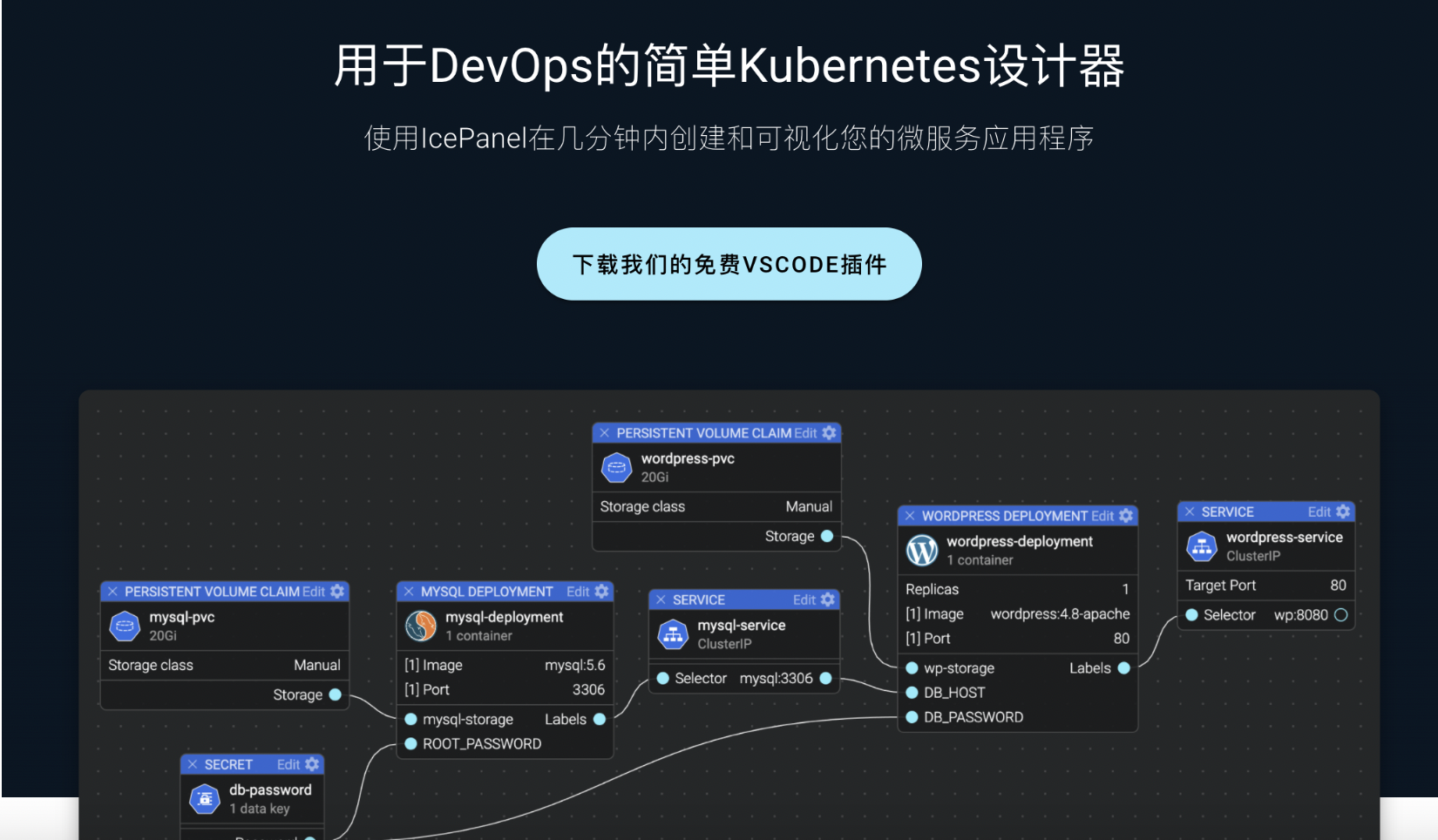
Task: Click the DB_PASSWORD input port
Action: click(x=912, y=717)
